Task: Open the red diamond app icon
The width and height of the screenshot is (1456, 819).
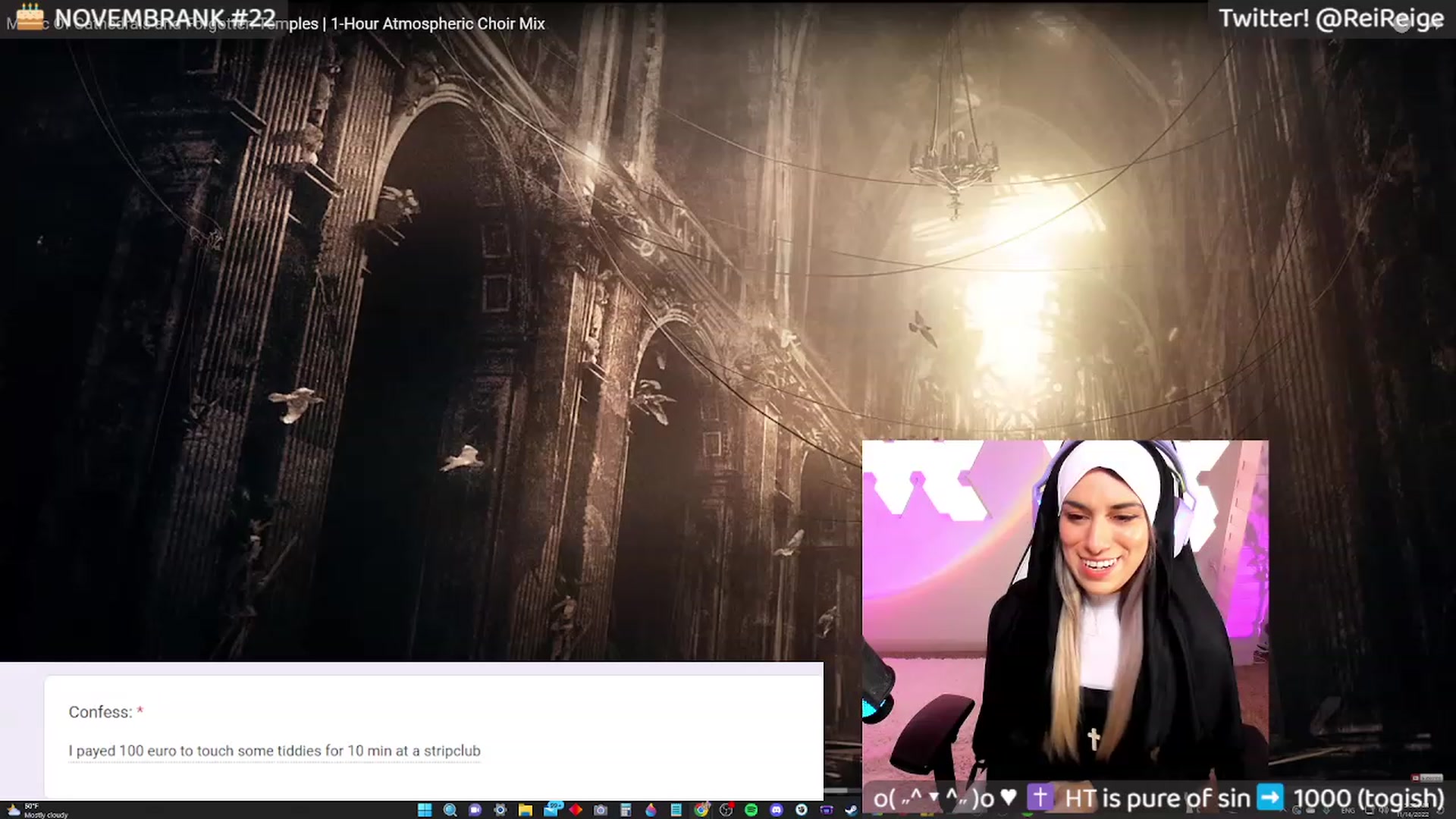Action: [576, 810]
